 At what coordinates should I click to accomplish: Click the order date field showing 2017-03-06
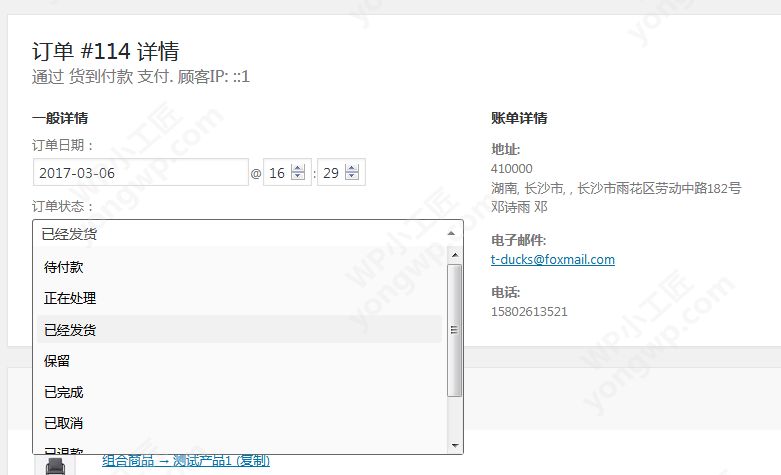tap(140, 173)
